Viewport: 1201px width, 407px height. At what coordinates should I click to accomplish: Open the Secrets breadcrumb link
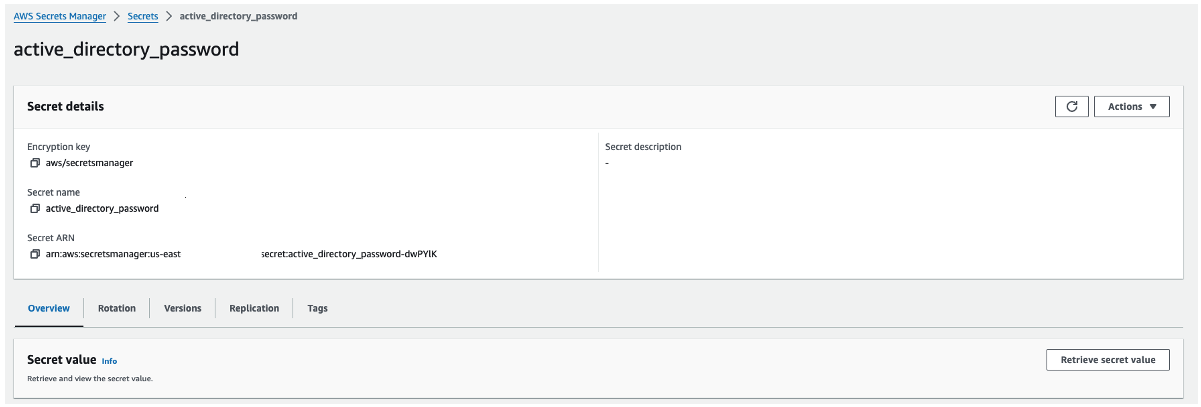point(143,16)
